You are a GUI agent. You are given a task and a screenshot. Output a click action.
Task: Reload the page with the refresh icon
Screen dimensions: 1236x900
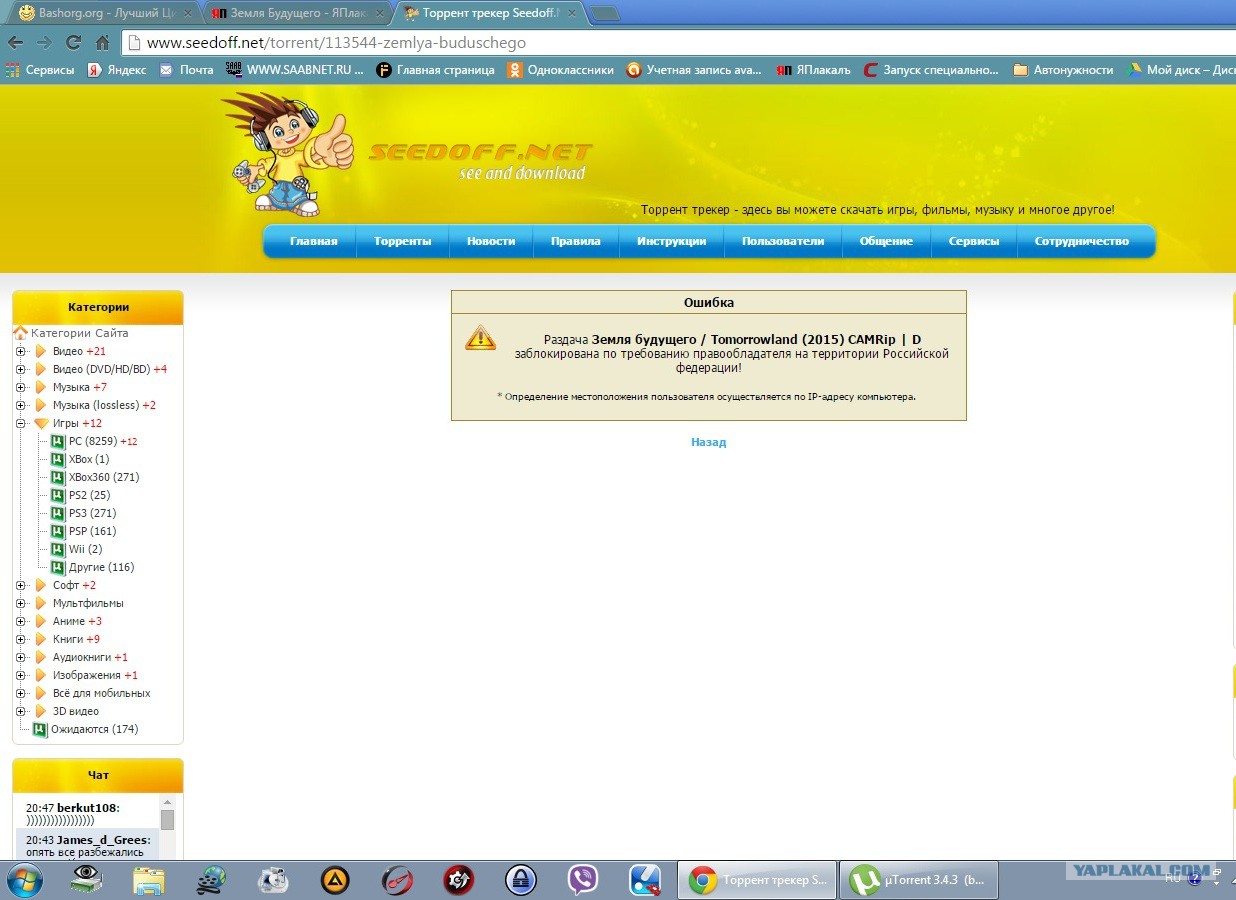point(73,43)
